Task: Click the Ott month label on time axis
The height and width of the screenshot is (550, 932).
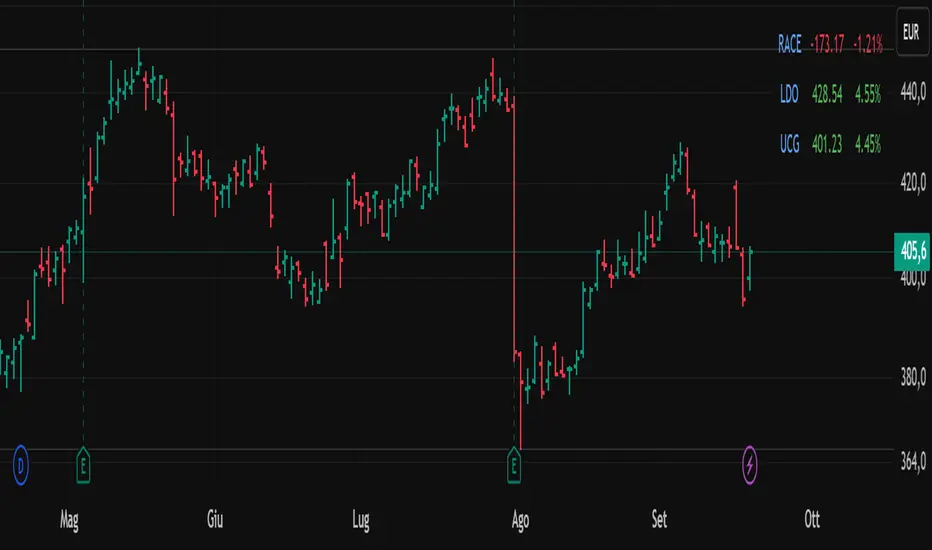Action: 812,520
